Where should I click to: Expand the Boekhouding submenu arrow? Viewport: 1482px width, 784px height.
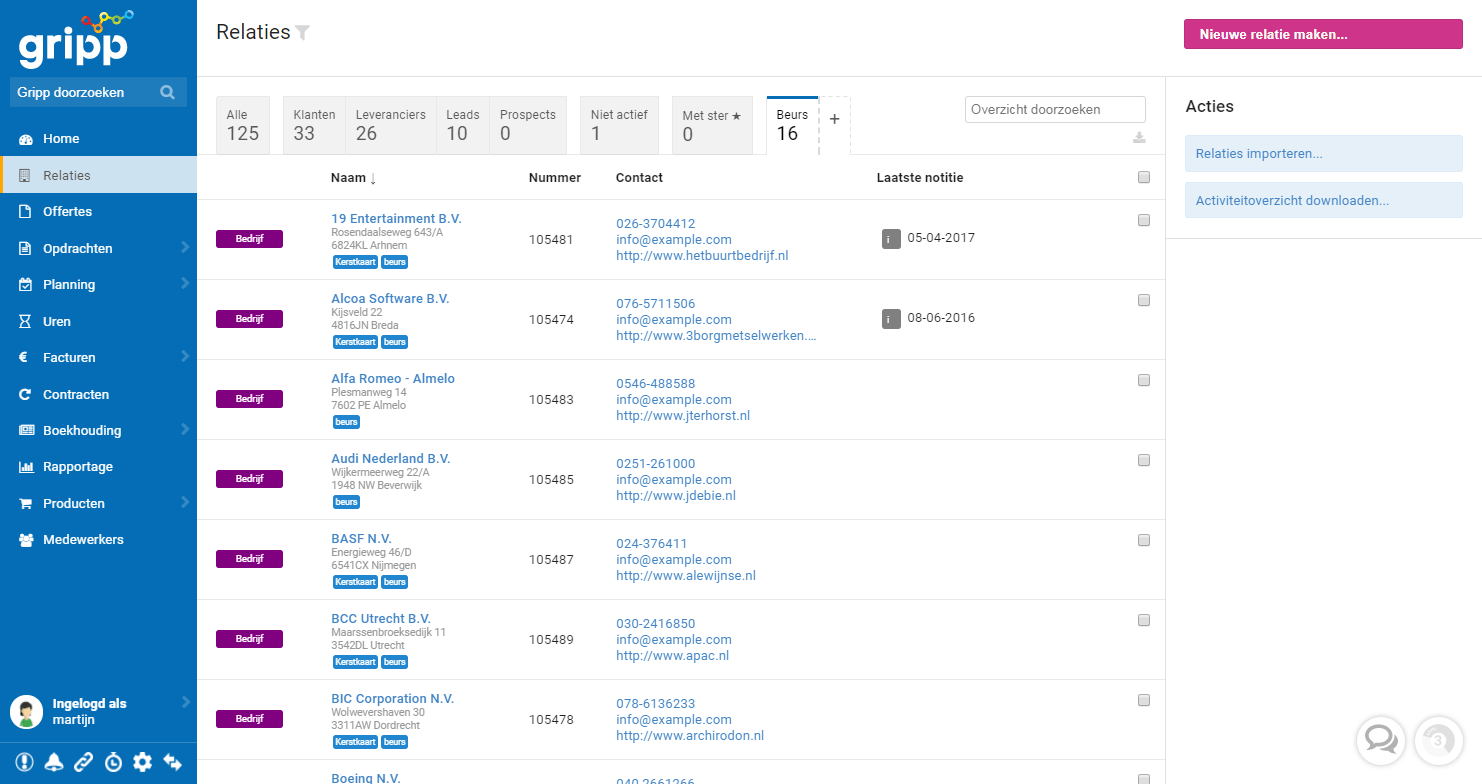(185, 429)
